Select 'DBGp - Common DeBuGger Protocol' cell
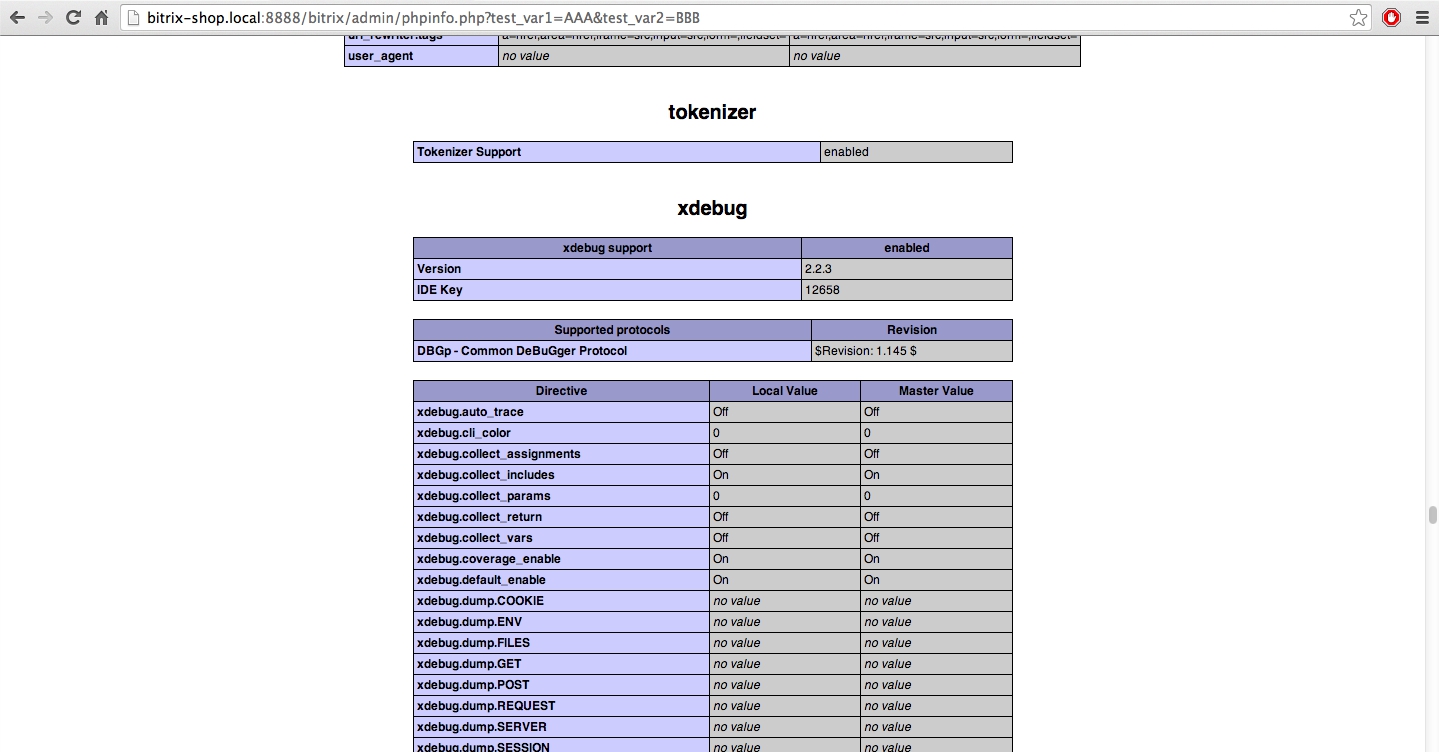Image resolution: width=1439 pixels, height=752 pixels. (x=612, y=351)
